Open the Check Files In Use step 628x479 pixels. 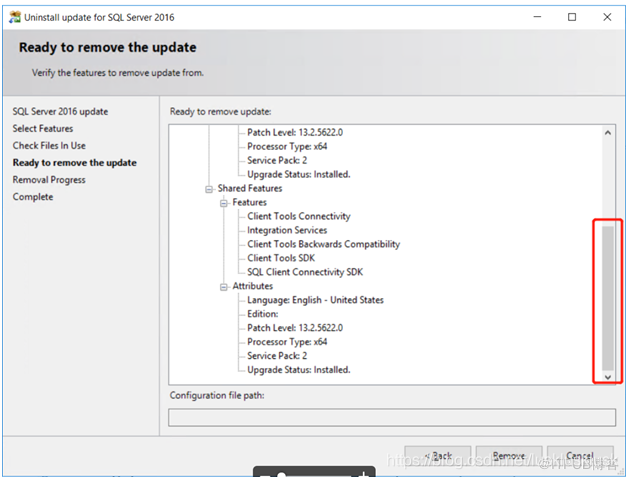pos(49,146)
